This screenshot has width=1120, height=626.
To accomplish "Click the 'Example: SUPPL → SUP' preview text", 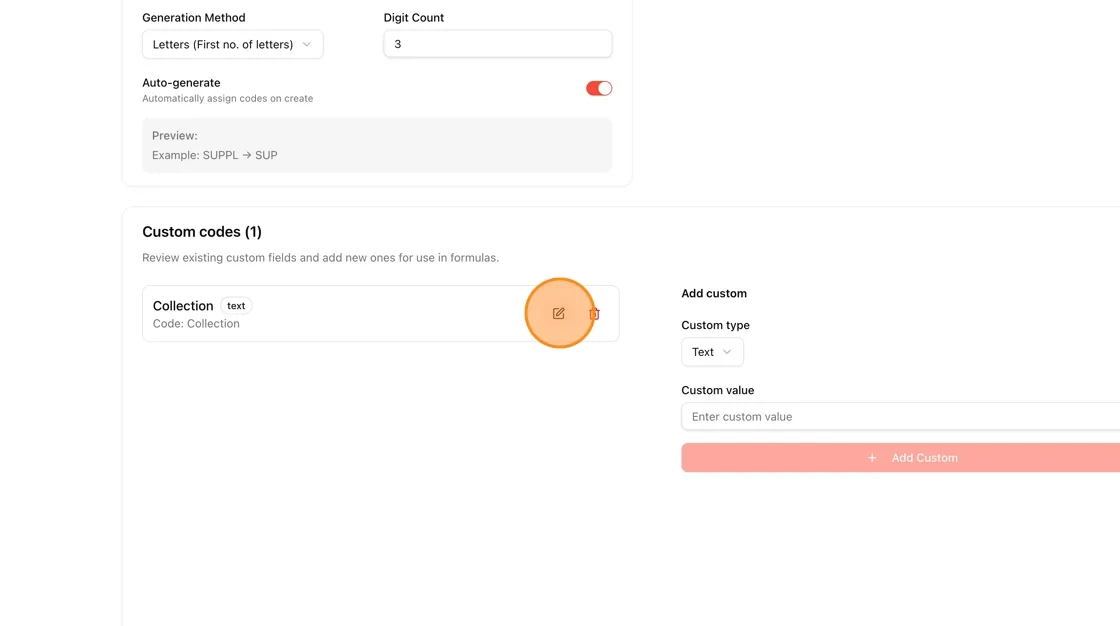I will click(214, 155).
